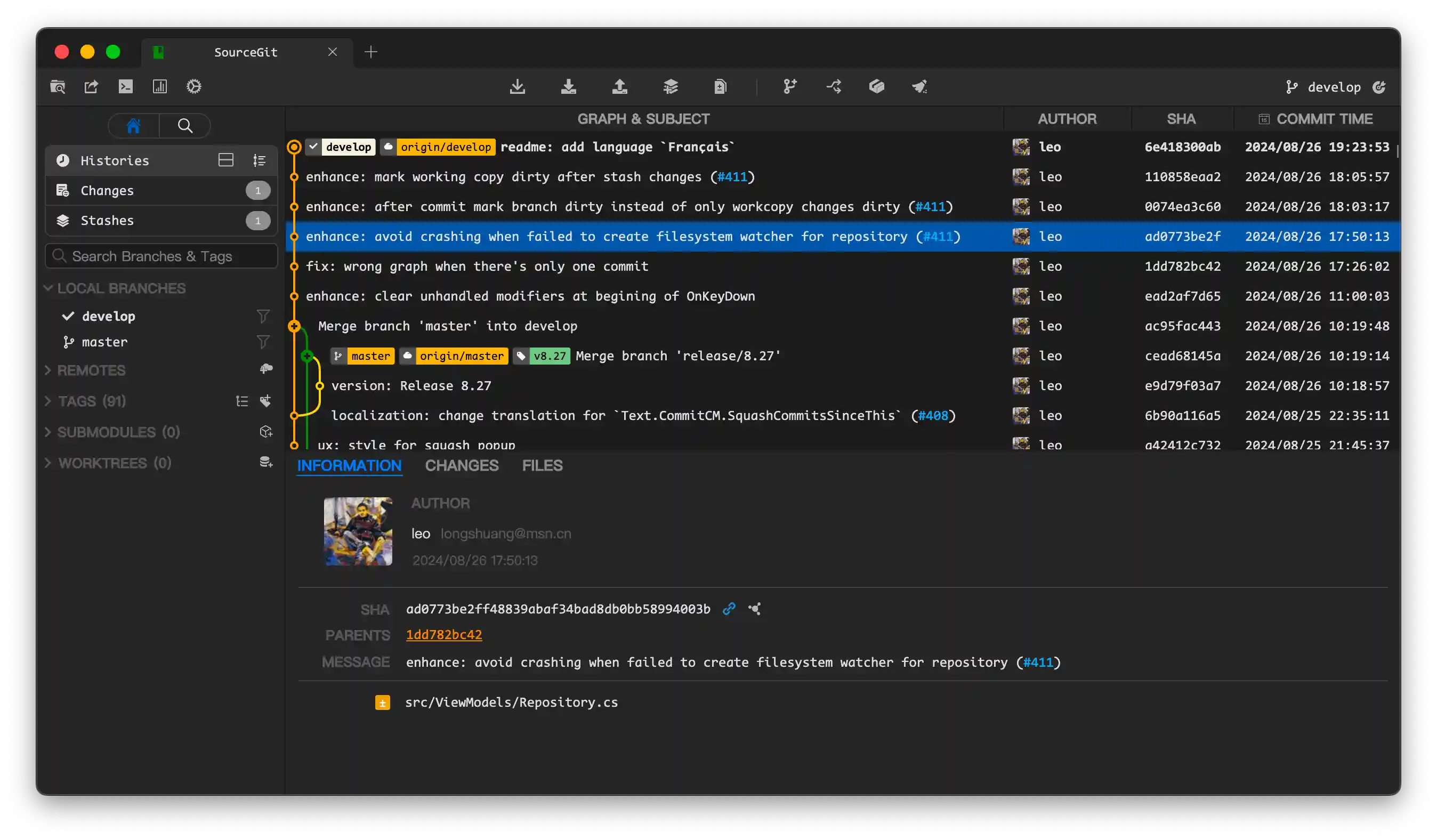Open repository statistics chart icon
The width and height of the screenshot is (1437, 840).
tap(160, 87)
